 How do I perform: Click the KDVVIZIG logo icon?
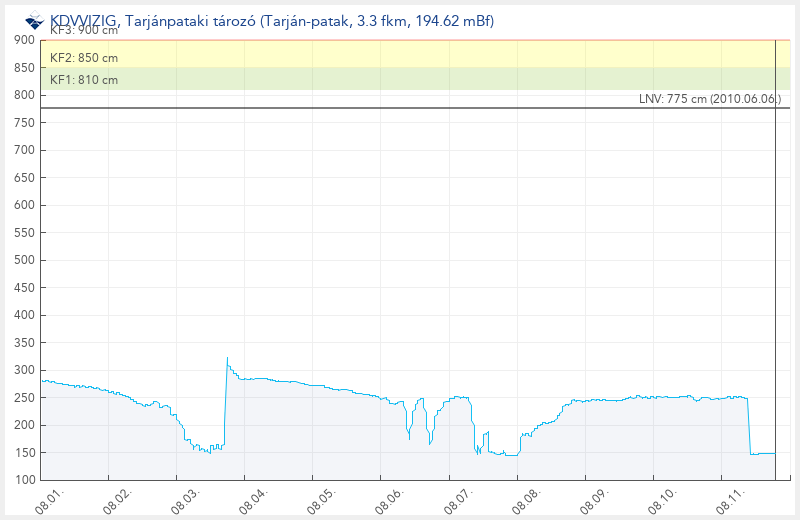(x=35, y=21)
